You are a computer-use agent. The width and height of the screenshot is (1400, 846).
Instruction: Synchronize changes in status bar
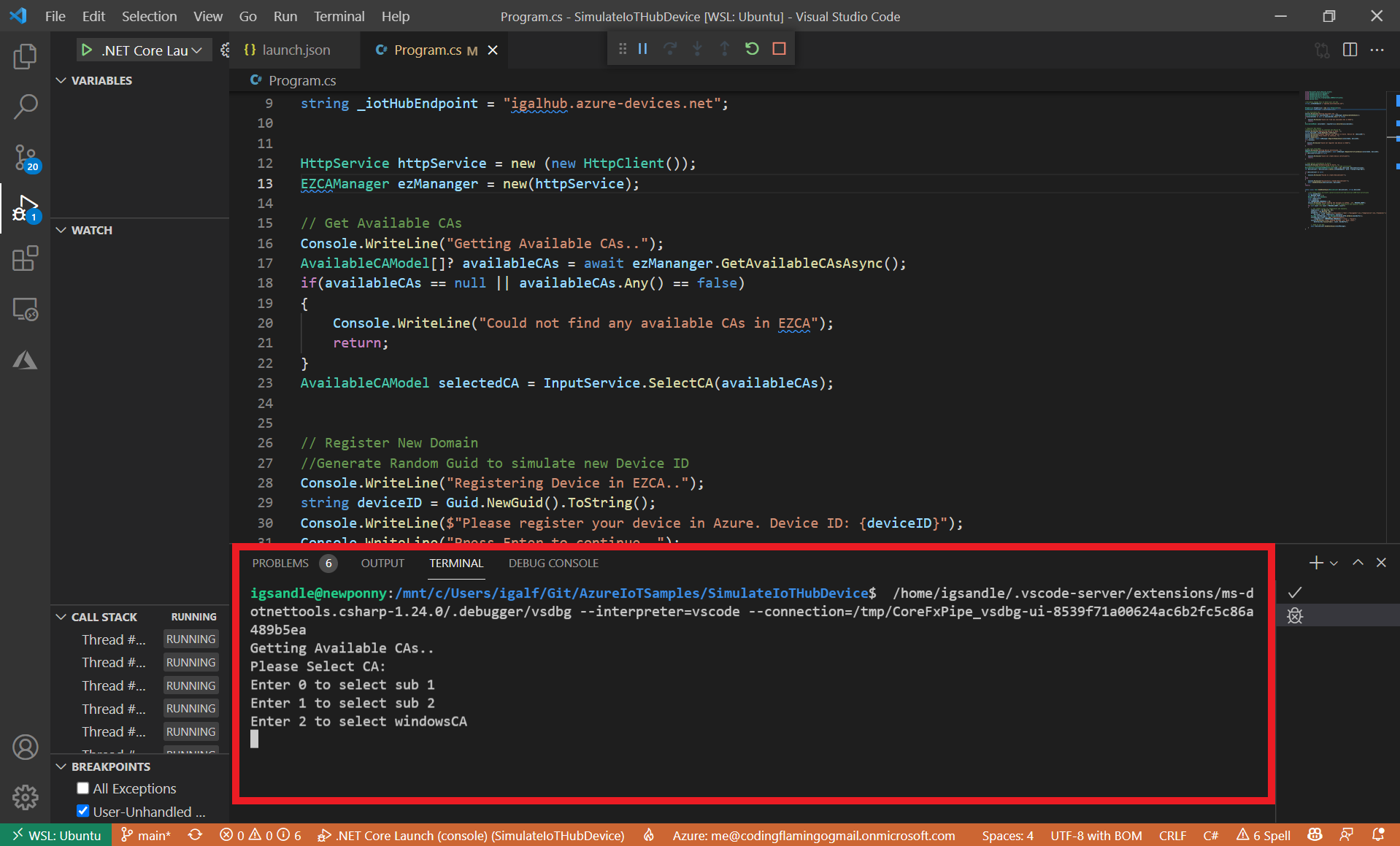pyautogui.click(x=195, y=835)
